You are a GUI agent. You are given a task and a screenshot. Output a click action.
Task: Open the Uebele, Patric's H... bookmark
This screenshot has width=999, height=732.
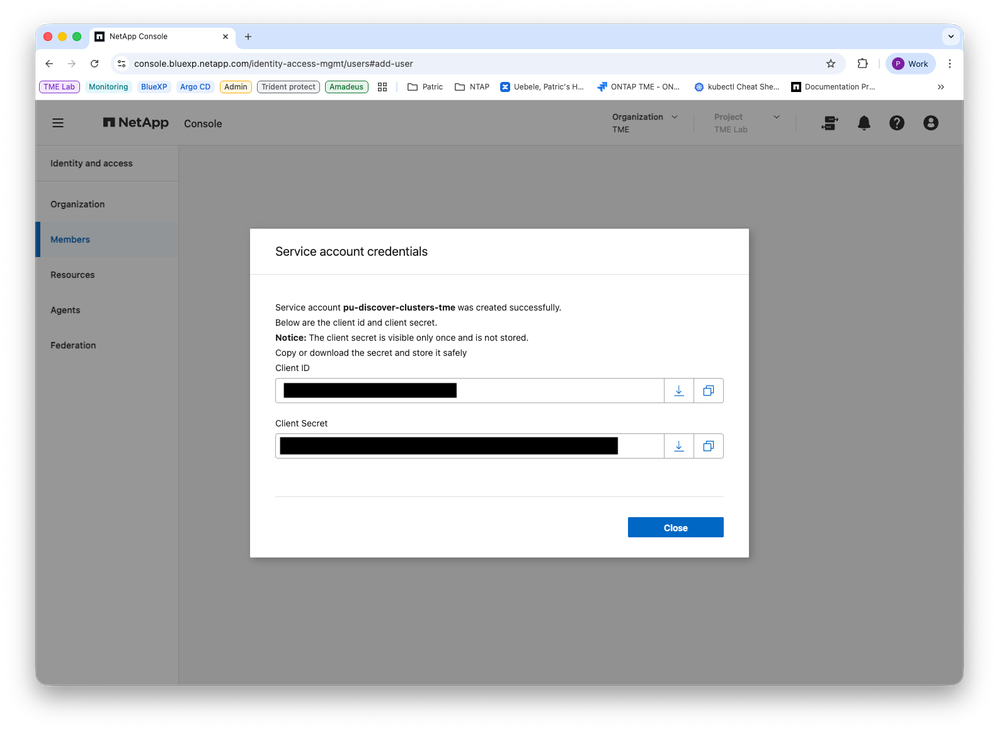(542, 87)
